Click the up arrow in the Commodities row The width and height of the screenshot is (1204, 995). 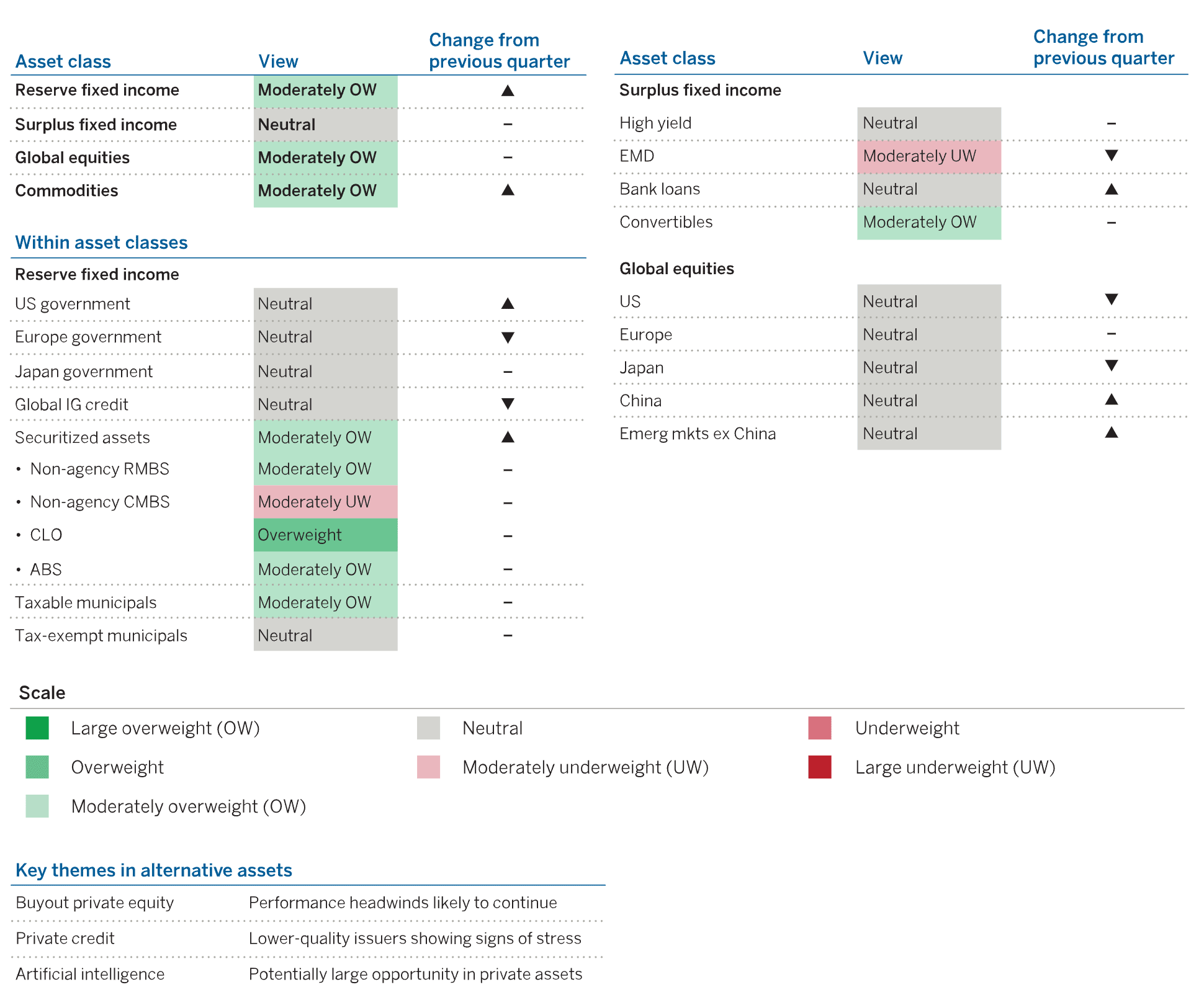tap(508, 190)
